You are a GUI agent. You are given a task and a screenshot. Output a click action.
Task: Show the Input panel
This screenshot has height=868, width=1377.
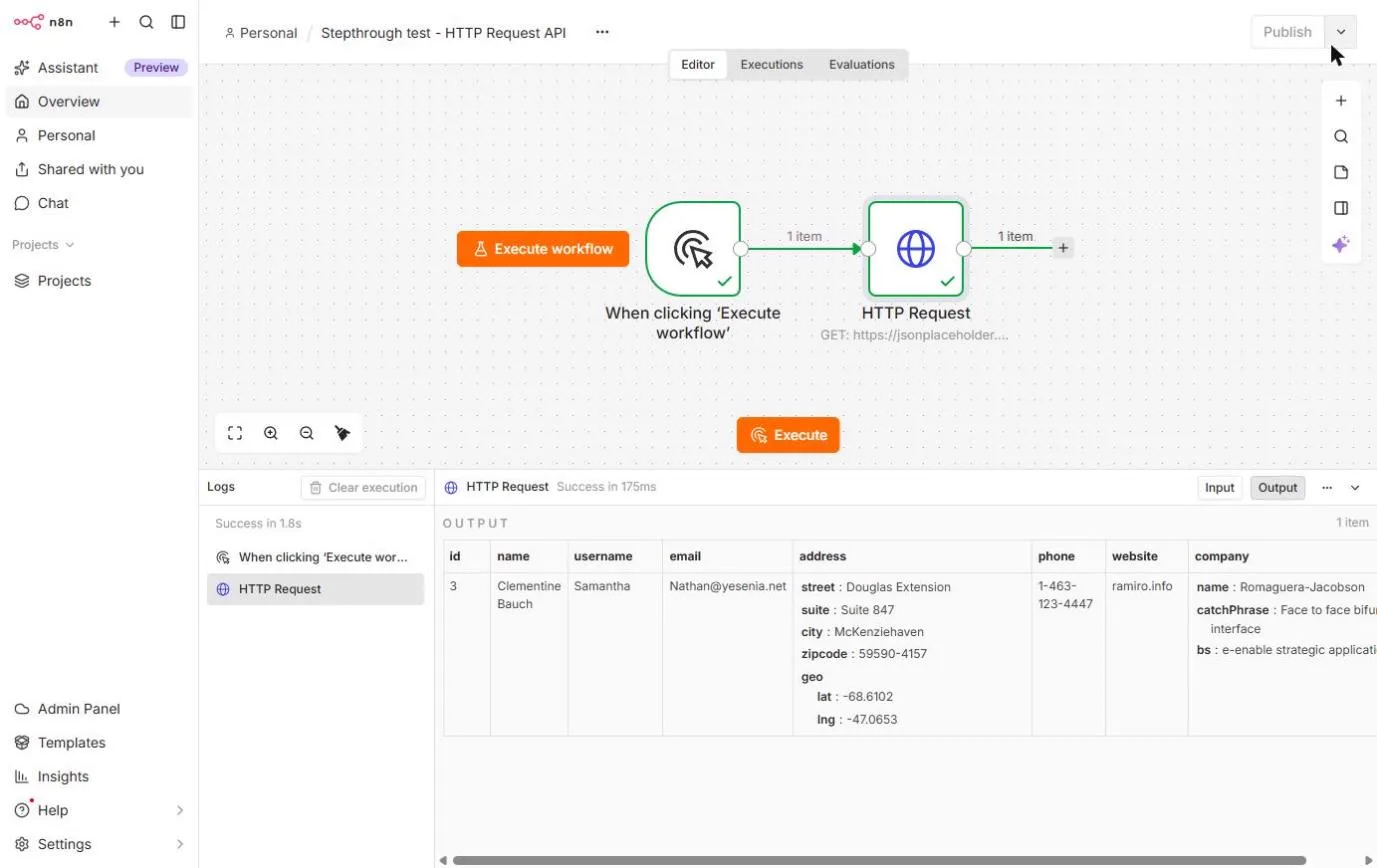(1220, 488)
